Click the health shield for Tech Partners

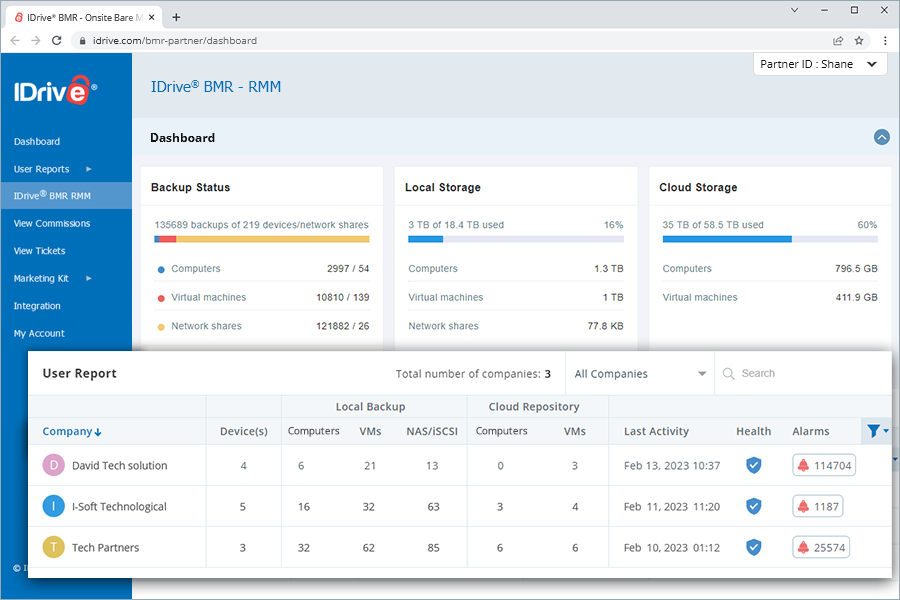[754, 547]
